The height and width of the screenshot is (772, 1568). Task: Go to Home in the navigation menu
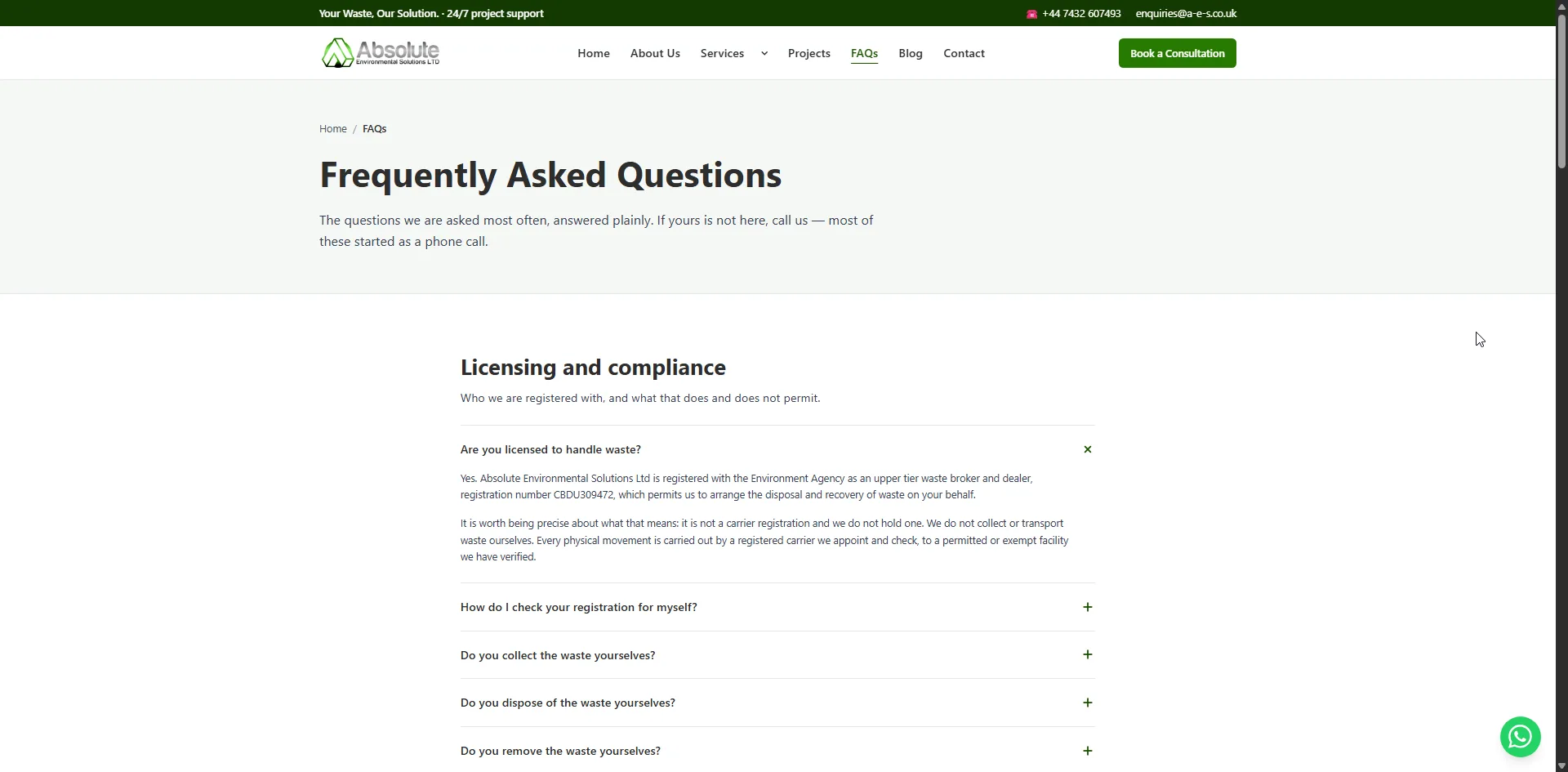pyautogui.click(x=594, y=53)
